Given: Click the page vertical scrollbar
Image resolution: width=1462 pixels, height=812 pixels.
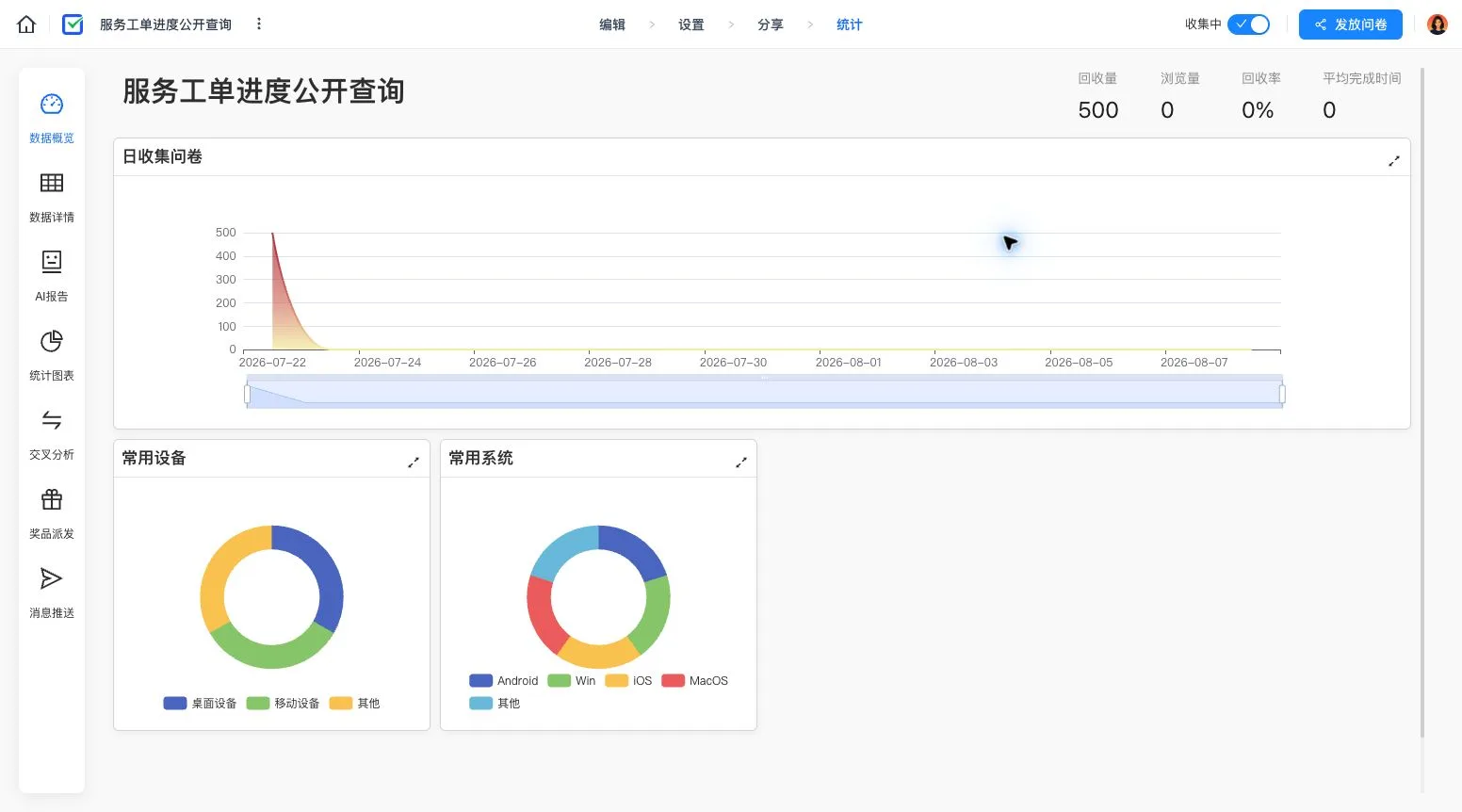Looking at the screenshot, I should click(x=1422, y=402).
